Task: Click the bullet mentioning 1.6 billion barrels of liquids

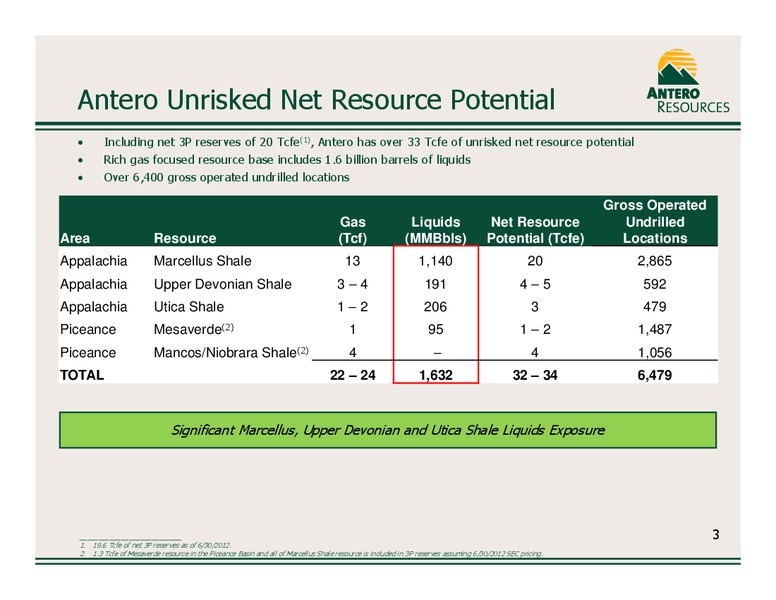Action: point(287,160)
